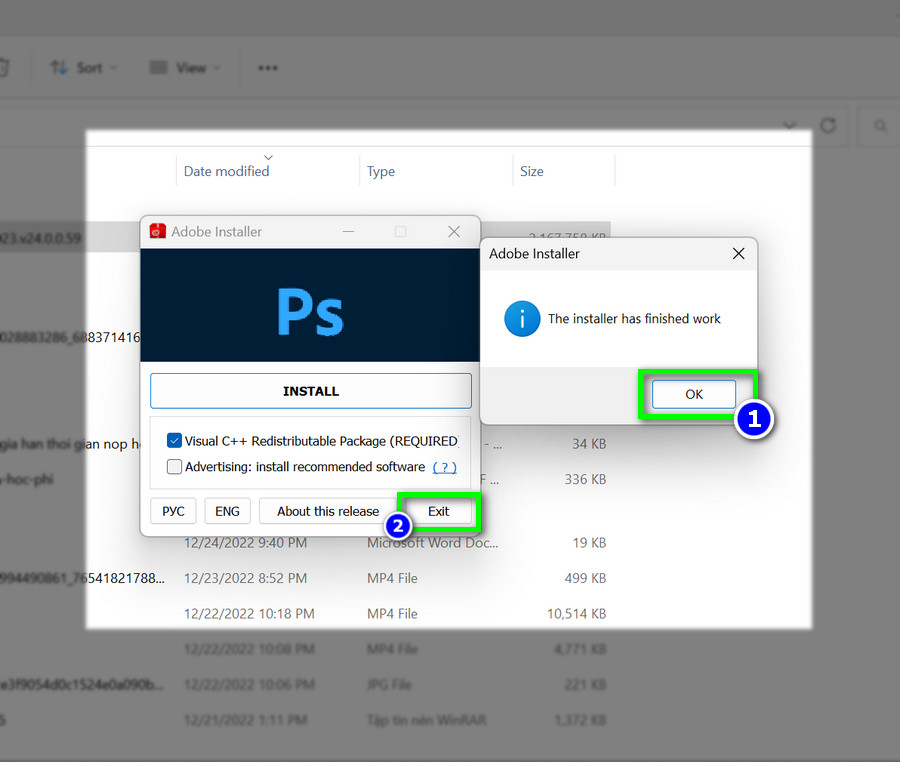This screenshot has height=762, width=900.
Task: Switch installer language to РУС
Action: [x=173, y=511]
